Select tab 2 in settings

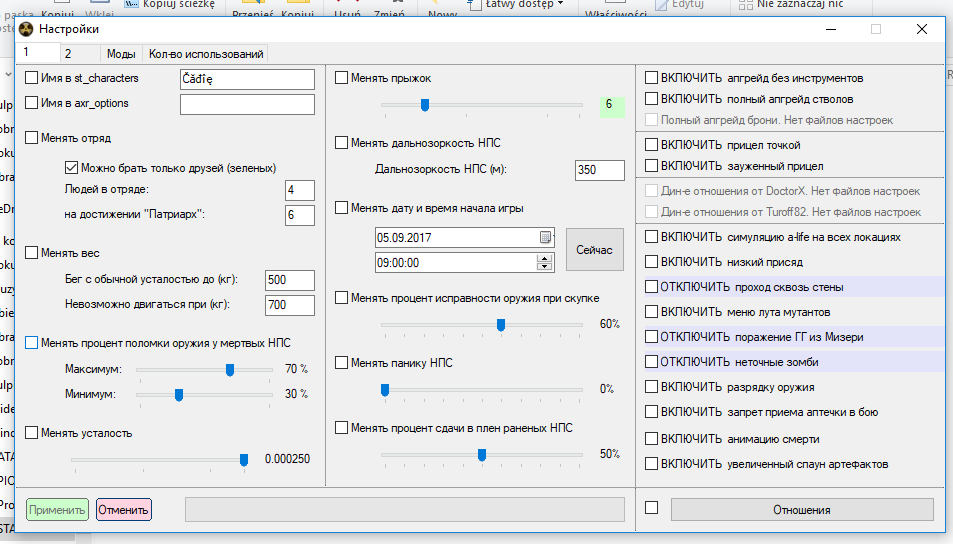tap(68, 54)
